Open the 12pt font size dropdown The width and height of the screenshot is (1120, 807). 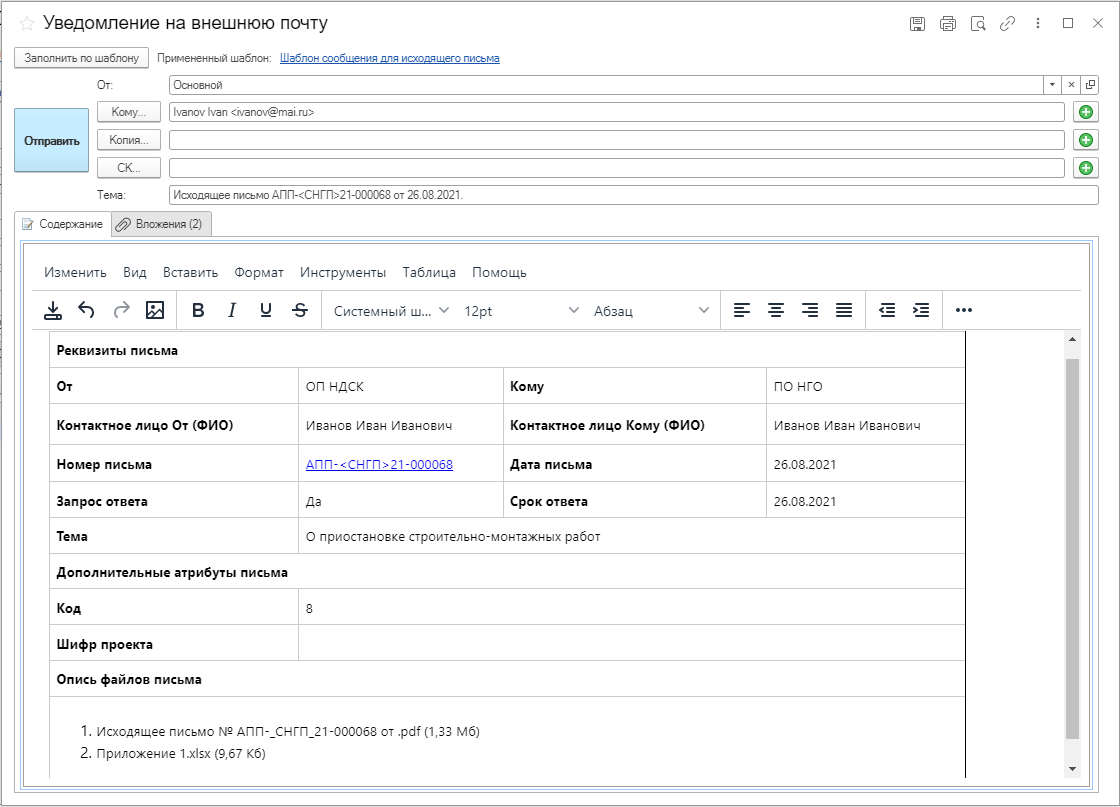pos(521,311)
